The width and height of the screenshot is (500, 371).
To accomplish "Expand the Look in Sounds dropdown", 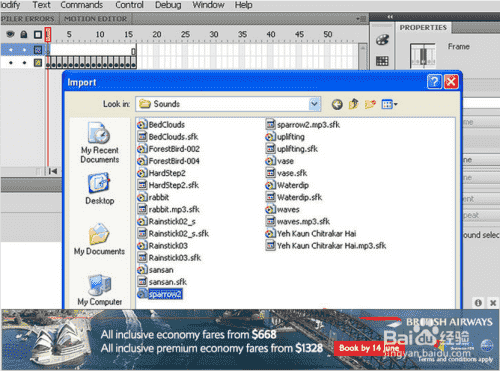I will 314,104.
